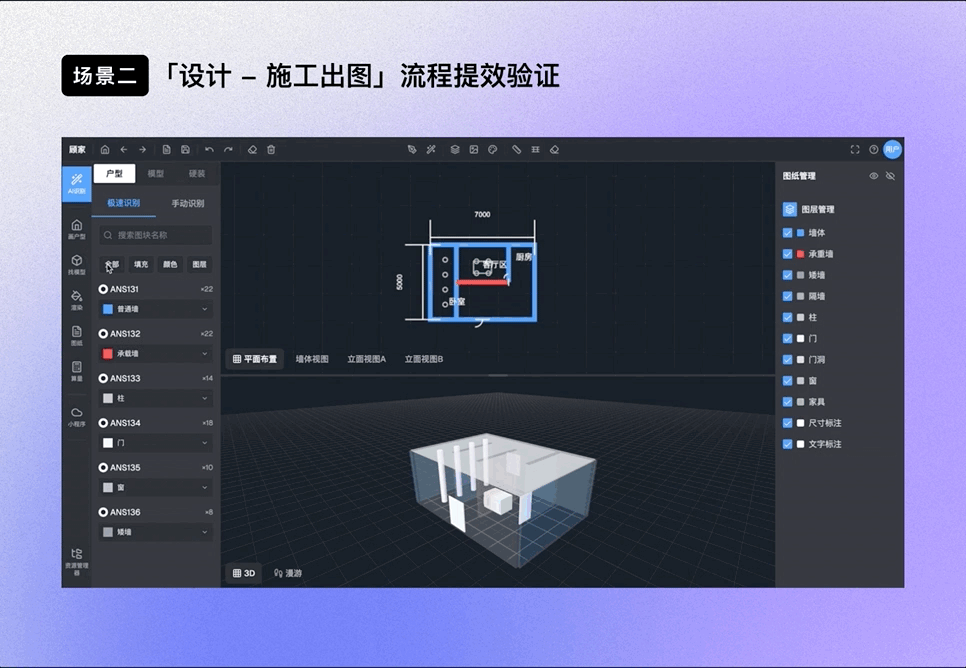Open 资源管理器 at sidebar bottom

coord(77,561)
